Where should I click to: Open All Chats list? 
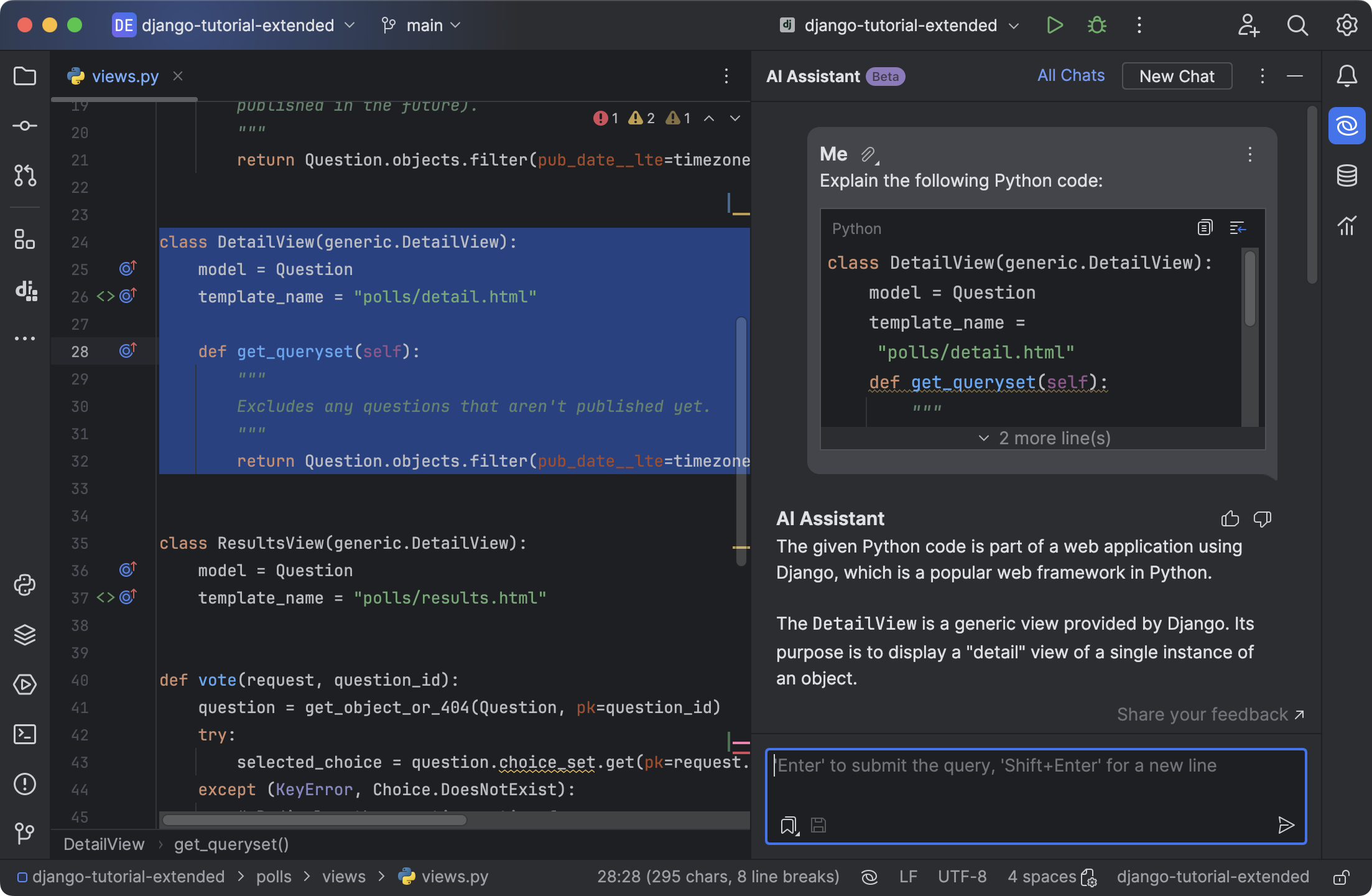1070,76
